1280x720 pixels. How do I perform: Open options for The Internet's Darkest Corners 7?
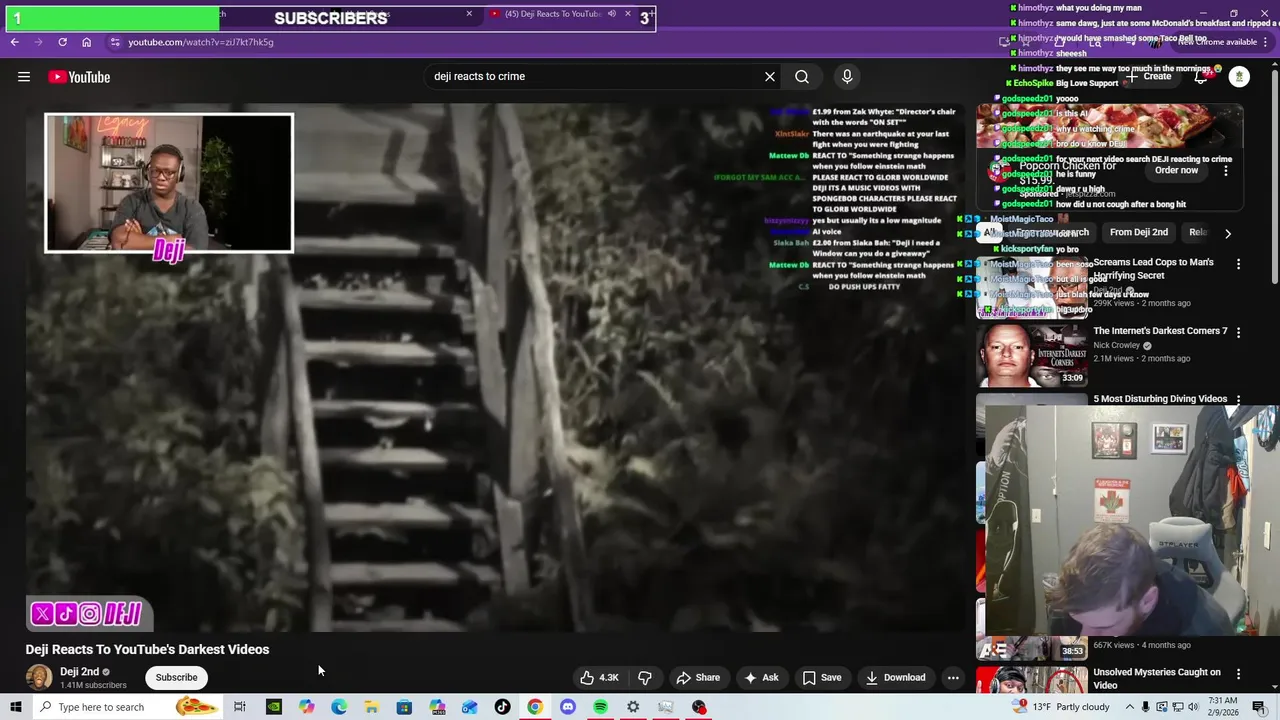point(1238,332)
